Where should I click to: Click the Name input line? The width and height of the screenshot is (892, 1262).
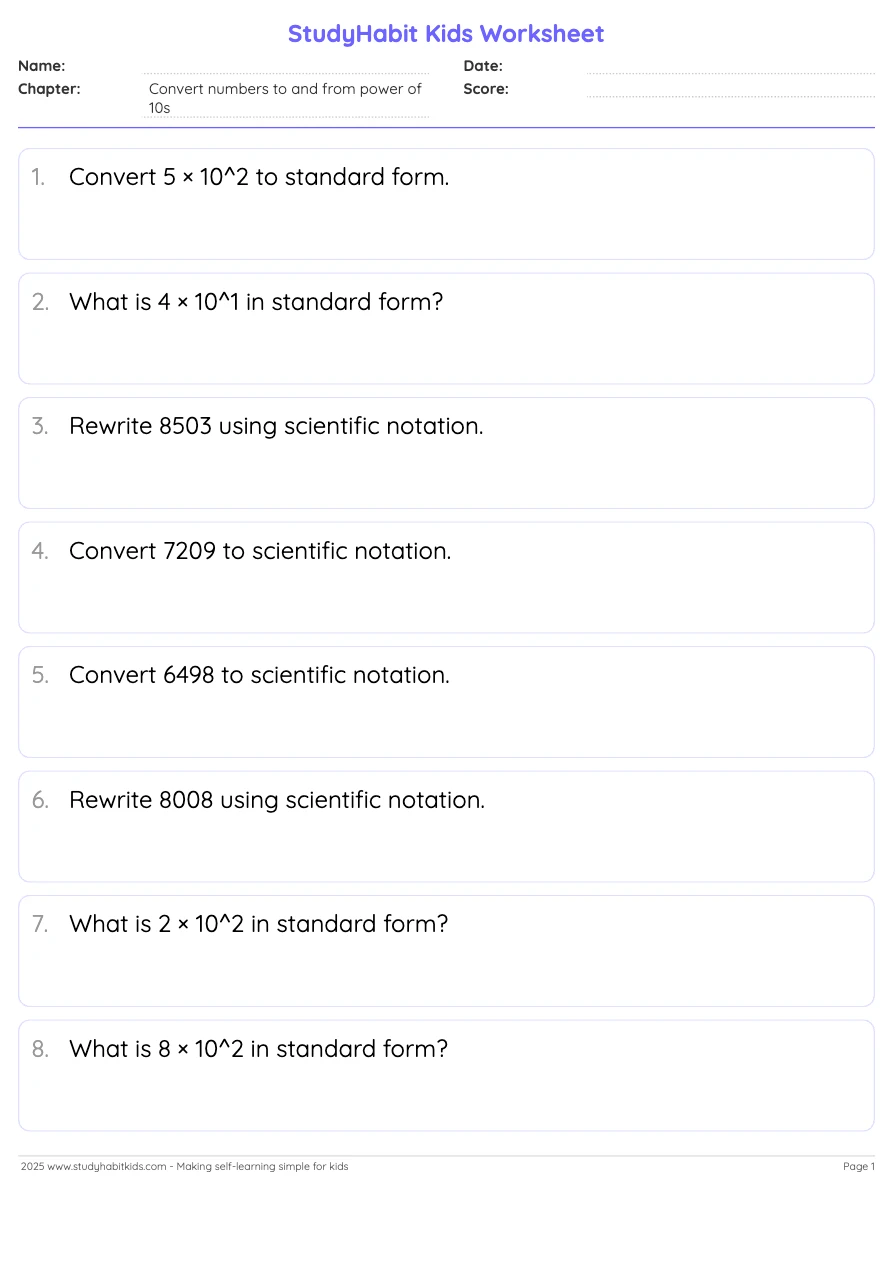(286, 66)
